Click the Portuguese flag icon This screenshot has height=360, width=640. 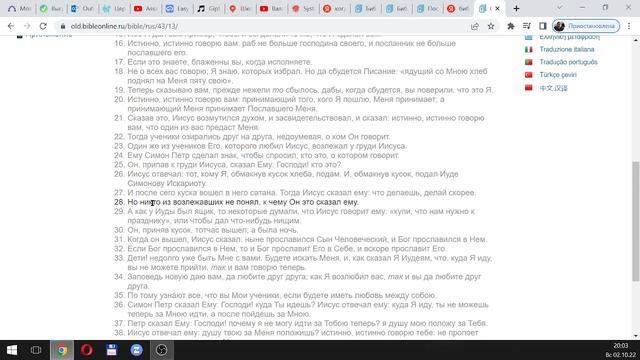tap(529, 62)
